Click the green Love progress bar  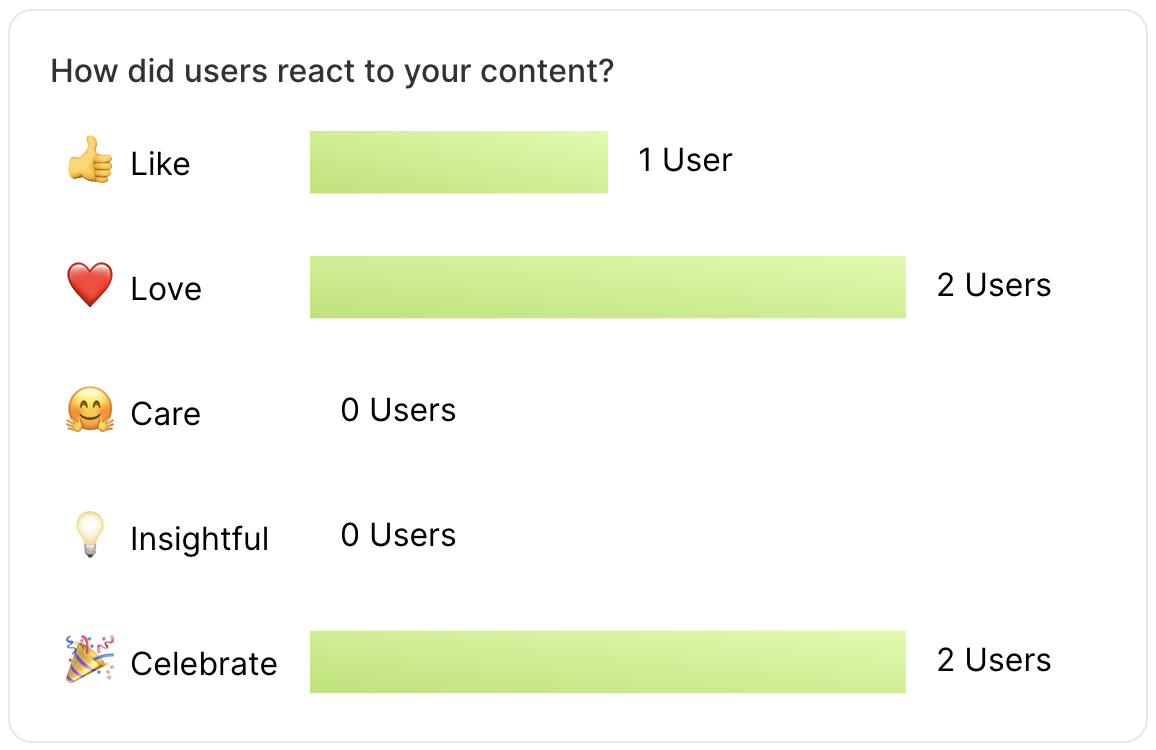tap(607, 287)
